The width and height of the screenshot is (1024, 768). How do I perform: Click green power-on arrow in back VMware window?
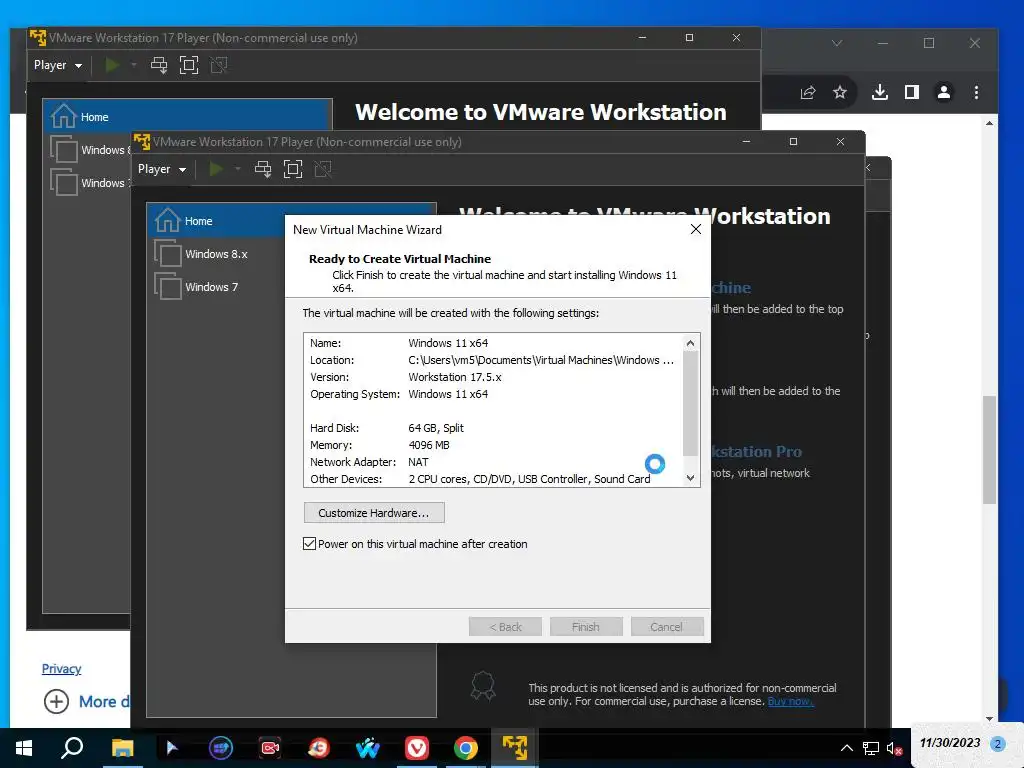pyautogui.click(x=112, y=65)
